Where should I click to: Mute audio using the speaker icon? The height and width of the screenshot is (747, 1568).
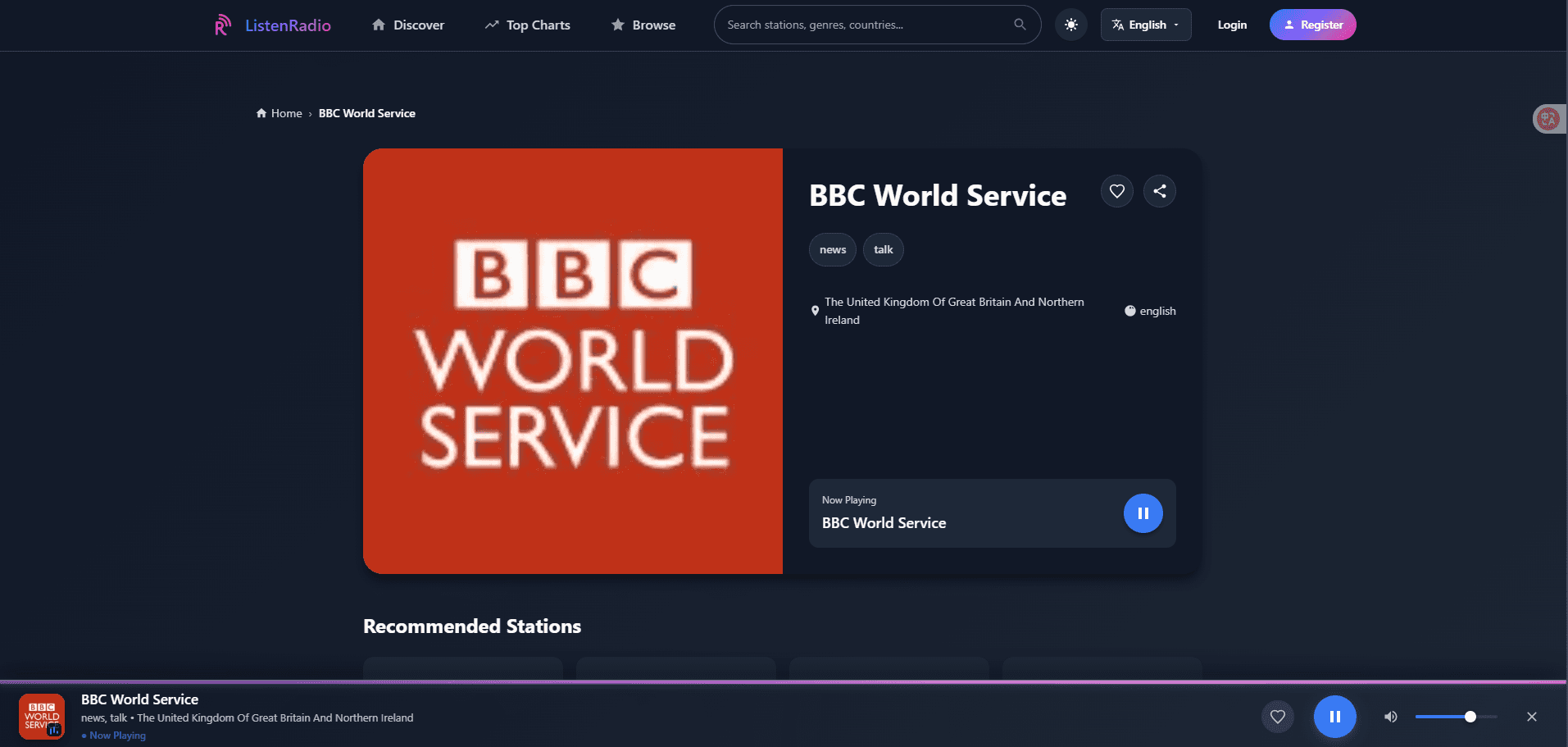1390,716
